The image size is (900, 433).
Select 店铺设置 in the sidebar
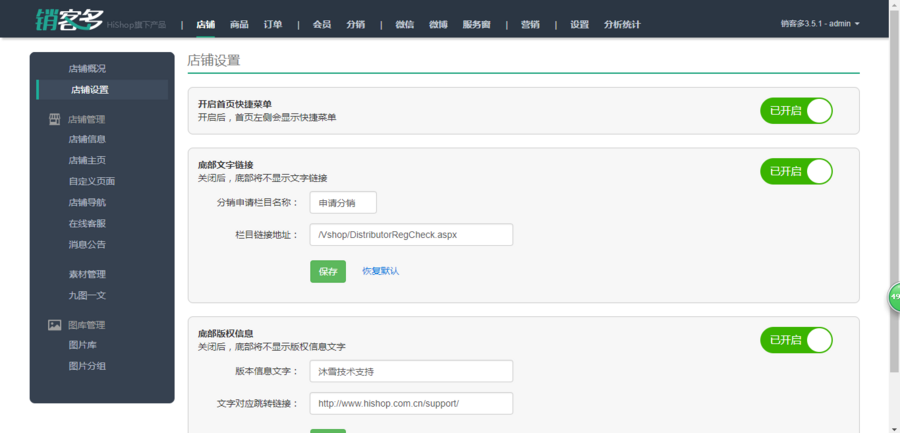pos(103,90)
